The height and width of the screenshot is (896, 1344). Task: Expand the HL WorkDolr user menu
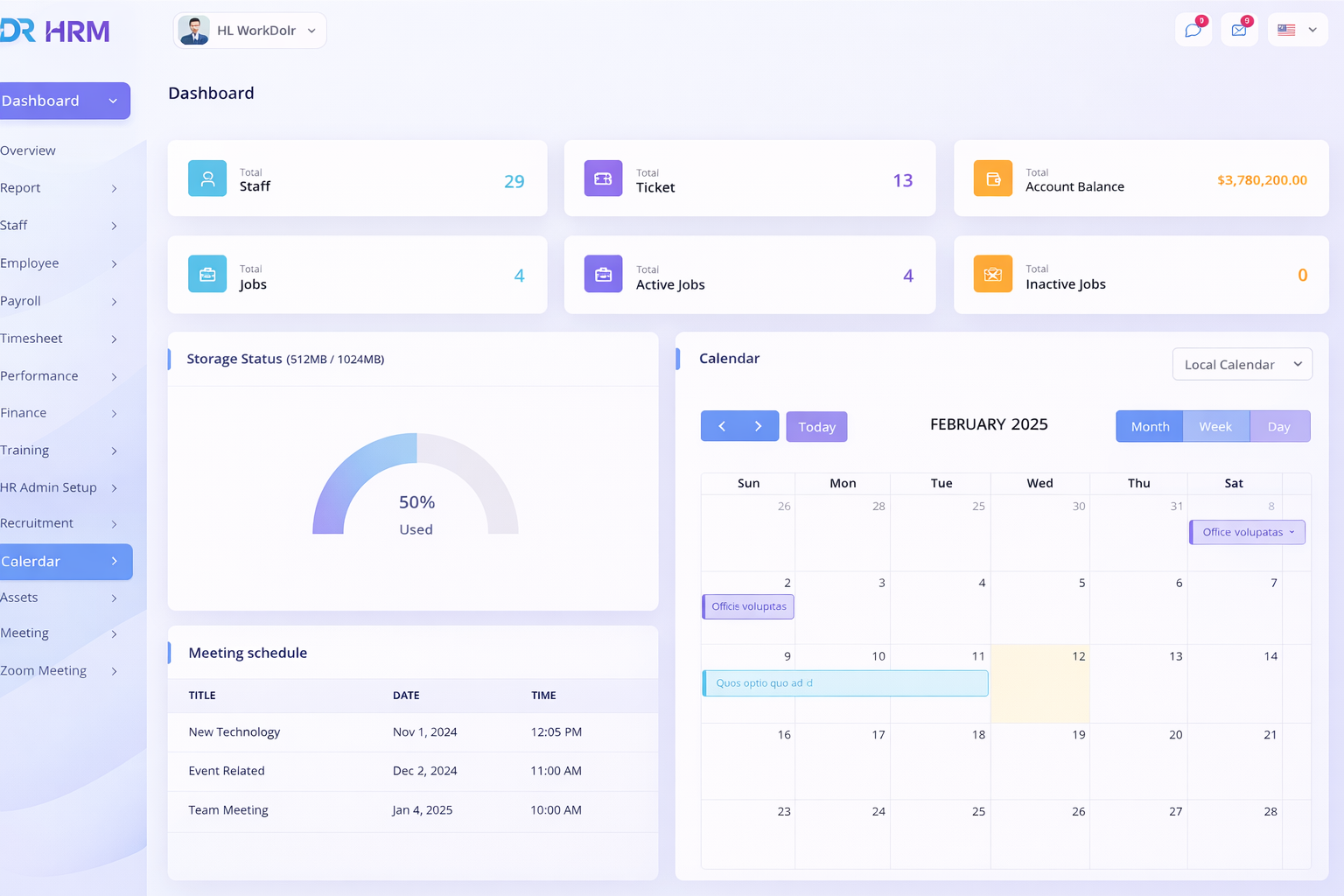coord(249,31)
